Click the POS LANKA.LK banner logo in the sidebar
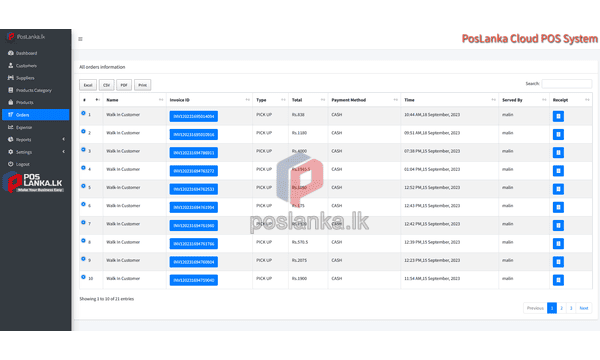The height and width of the screenshot is (360, 600). point(33,182)
